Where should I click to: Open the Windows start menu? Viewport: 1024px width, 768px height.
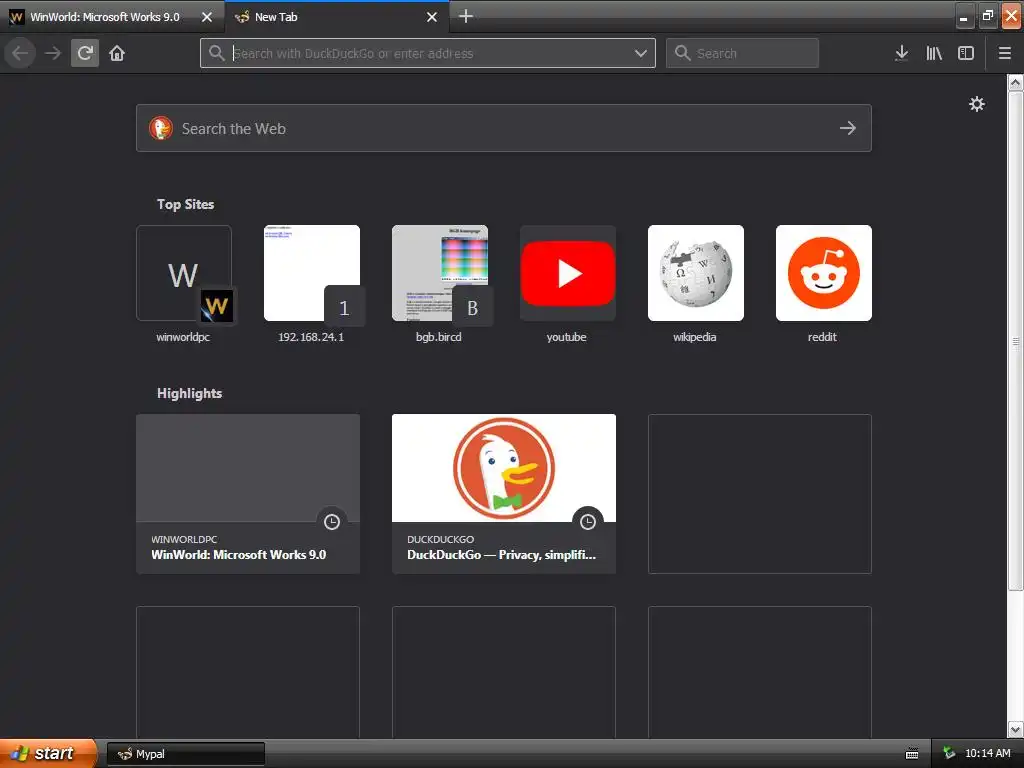pos(48,754)
